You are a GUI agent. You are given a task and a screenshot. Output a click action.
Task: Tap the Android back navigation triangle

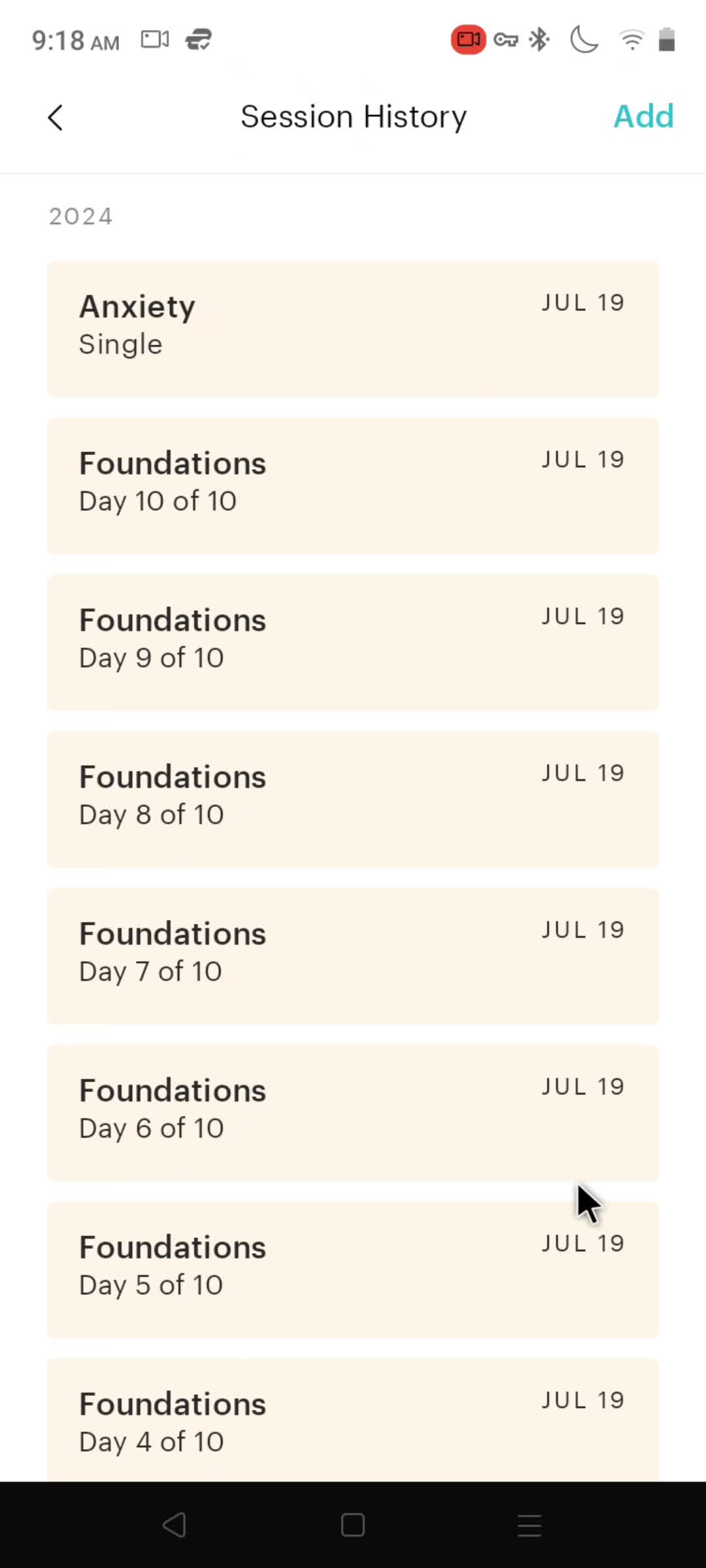pos(175,1525)
